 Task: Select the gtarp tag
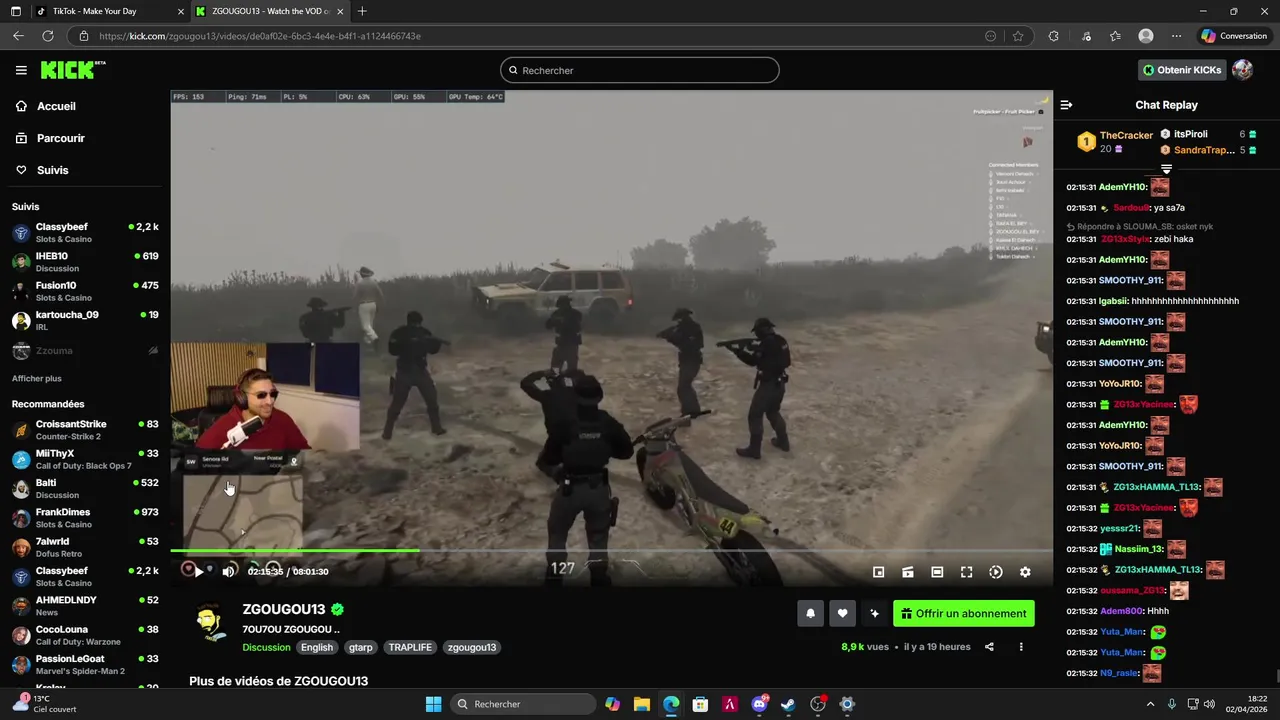[361, 647]
